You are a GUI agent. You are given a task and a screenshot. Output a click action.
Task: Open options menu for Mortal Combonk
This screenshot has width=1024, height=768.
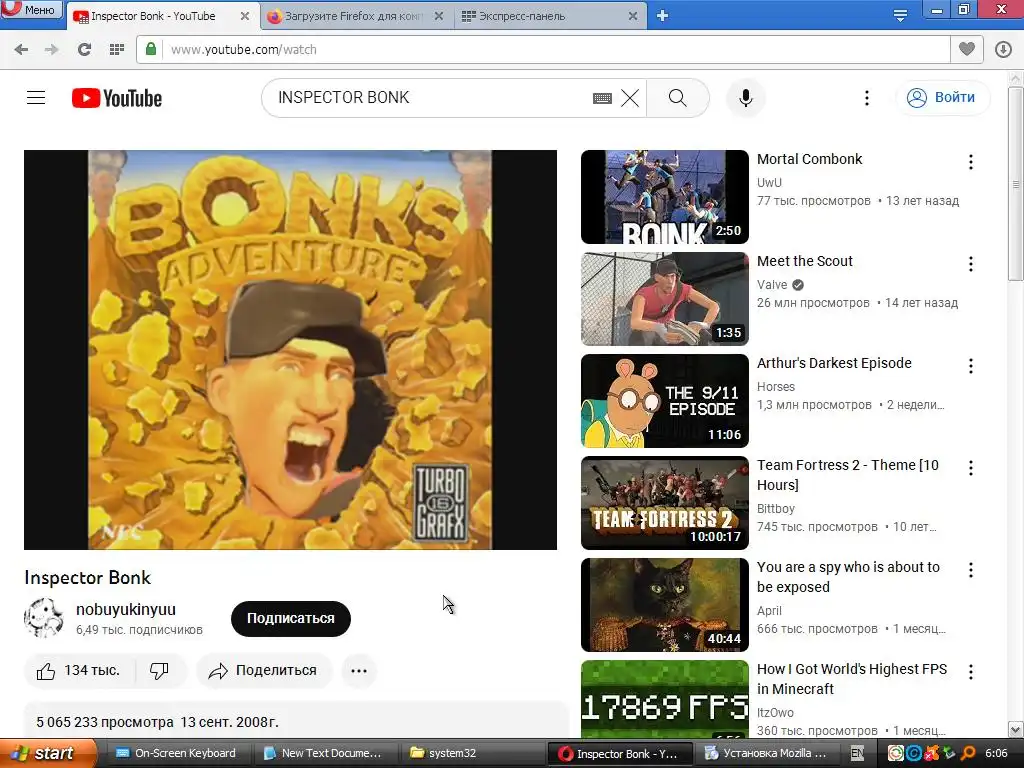[x=970, y=162]
